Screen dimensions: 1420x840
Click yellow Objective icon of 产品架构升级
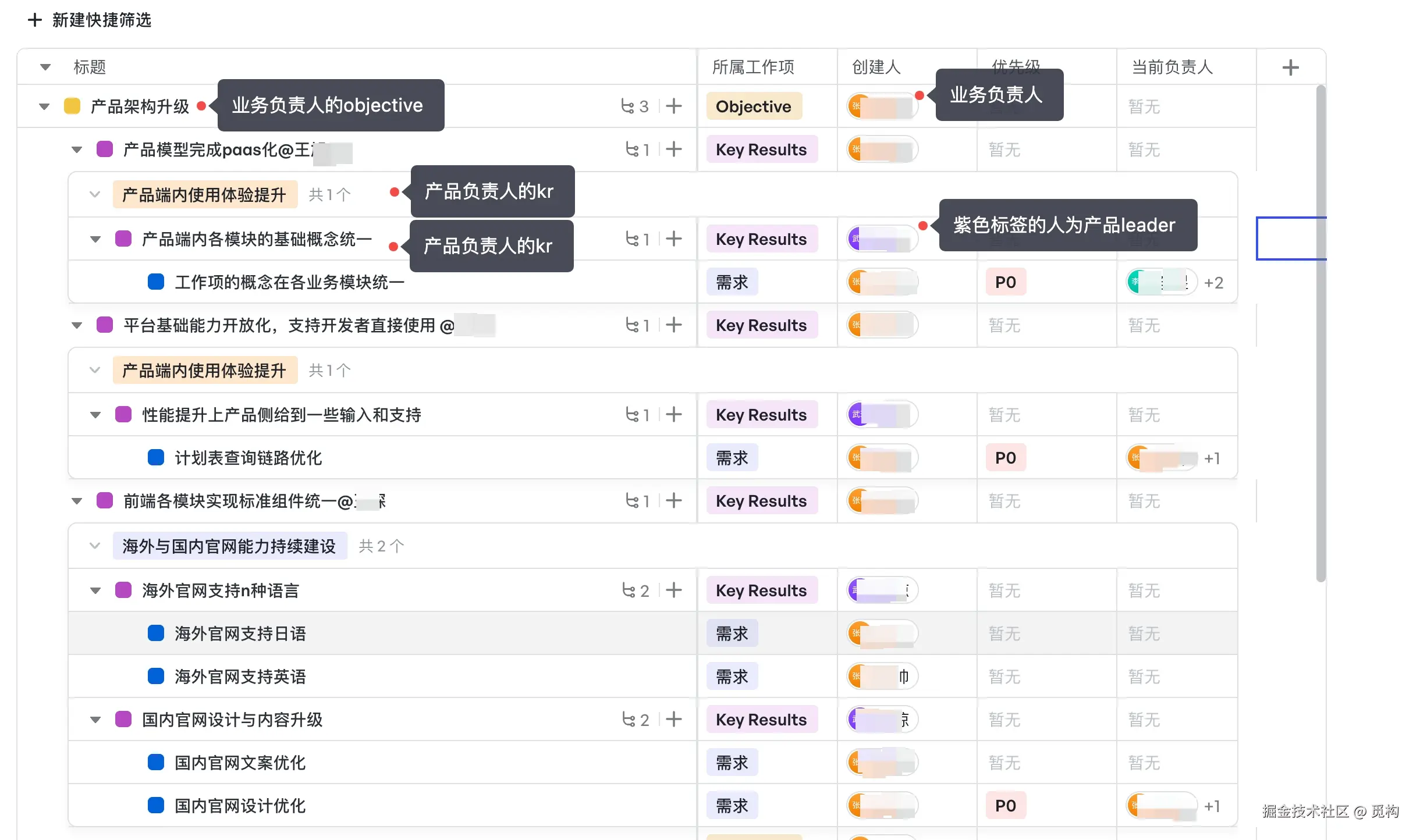click(x=72, y=106)
